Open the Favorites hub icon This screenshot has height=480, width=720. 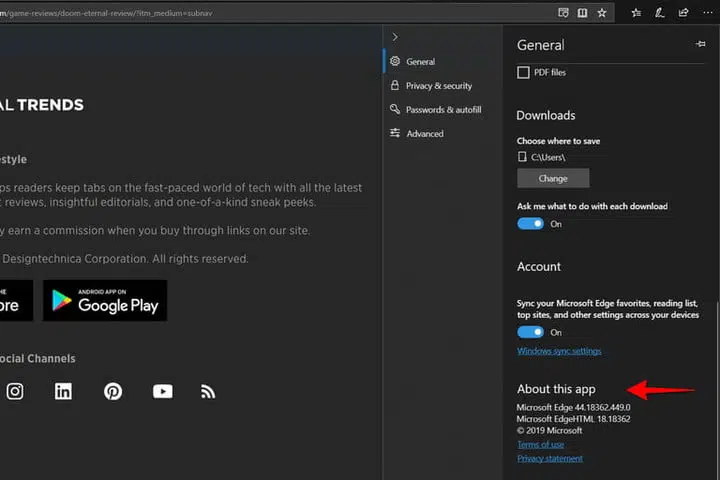coord(636,13)
